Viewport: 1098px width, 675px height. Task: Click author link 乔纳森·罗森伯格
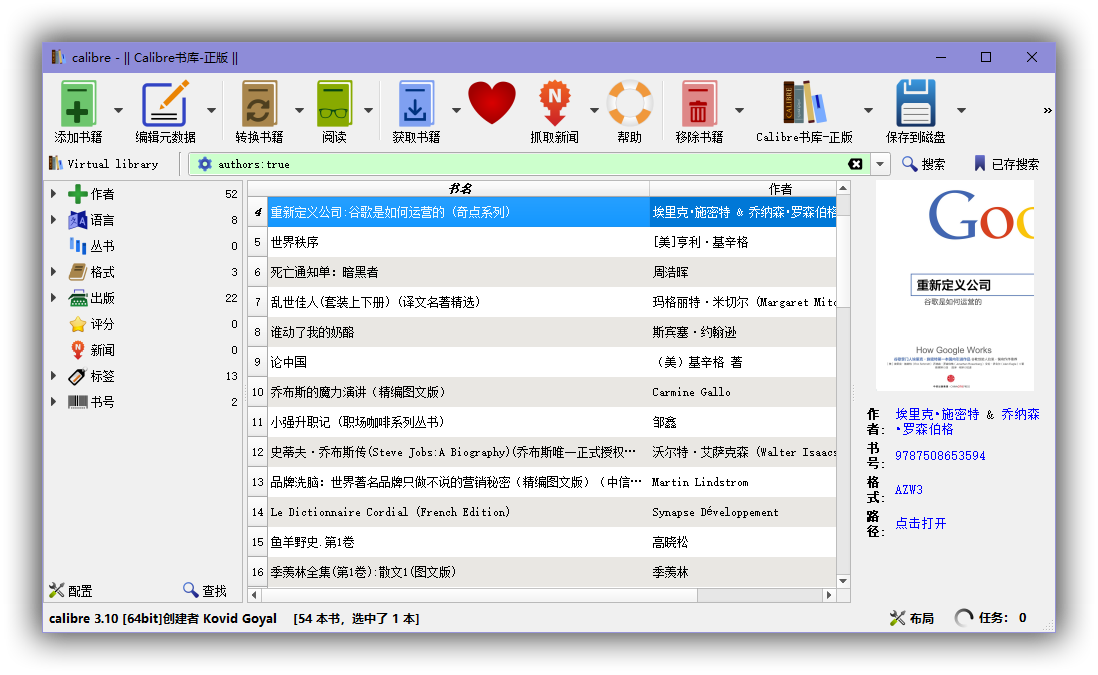[x=968, y=422]
